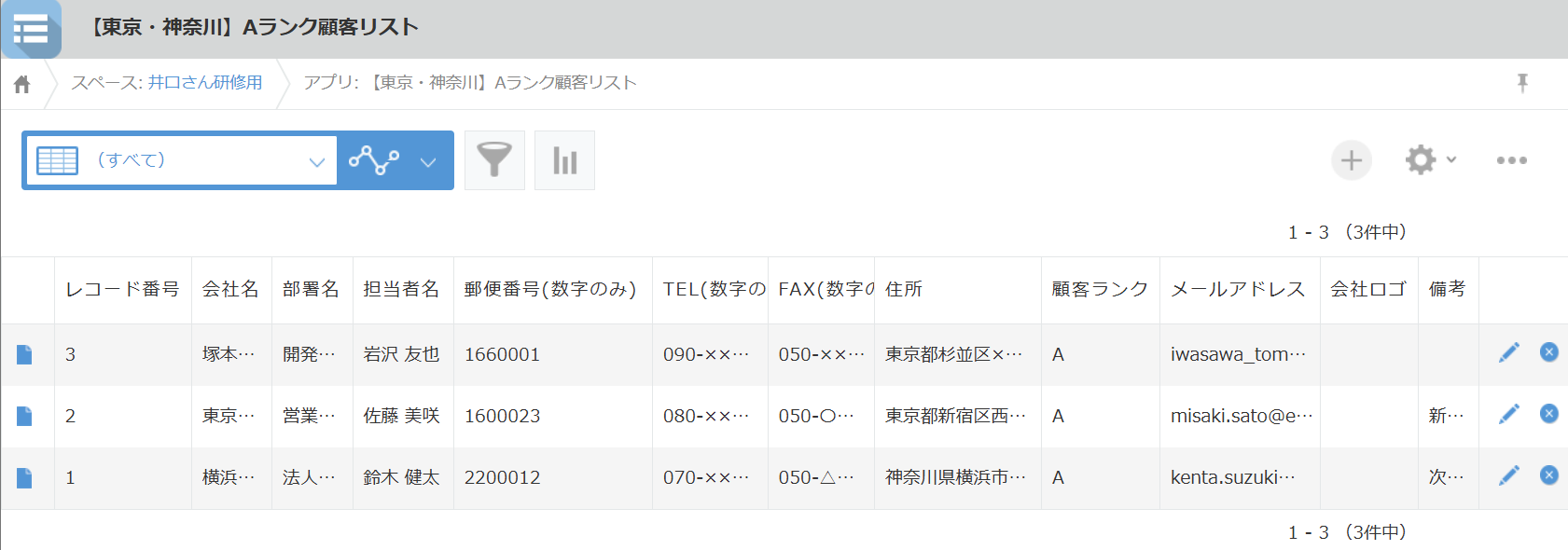Add a new record with plus button
The width and height of the screenshot is (1568, 550).
(1352, 160)
